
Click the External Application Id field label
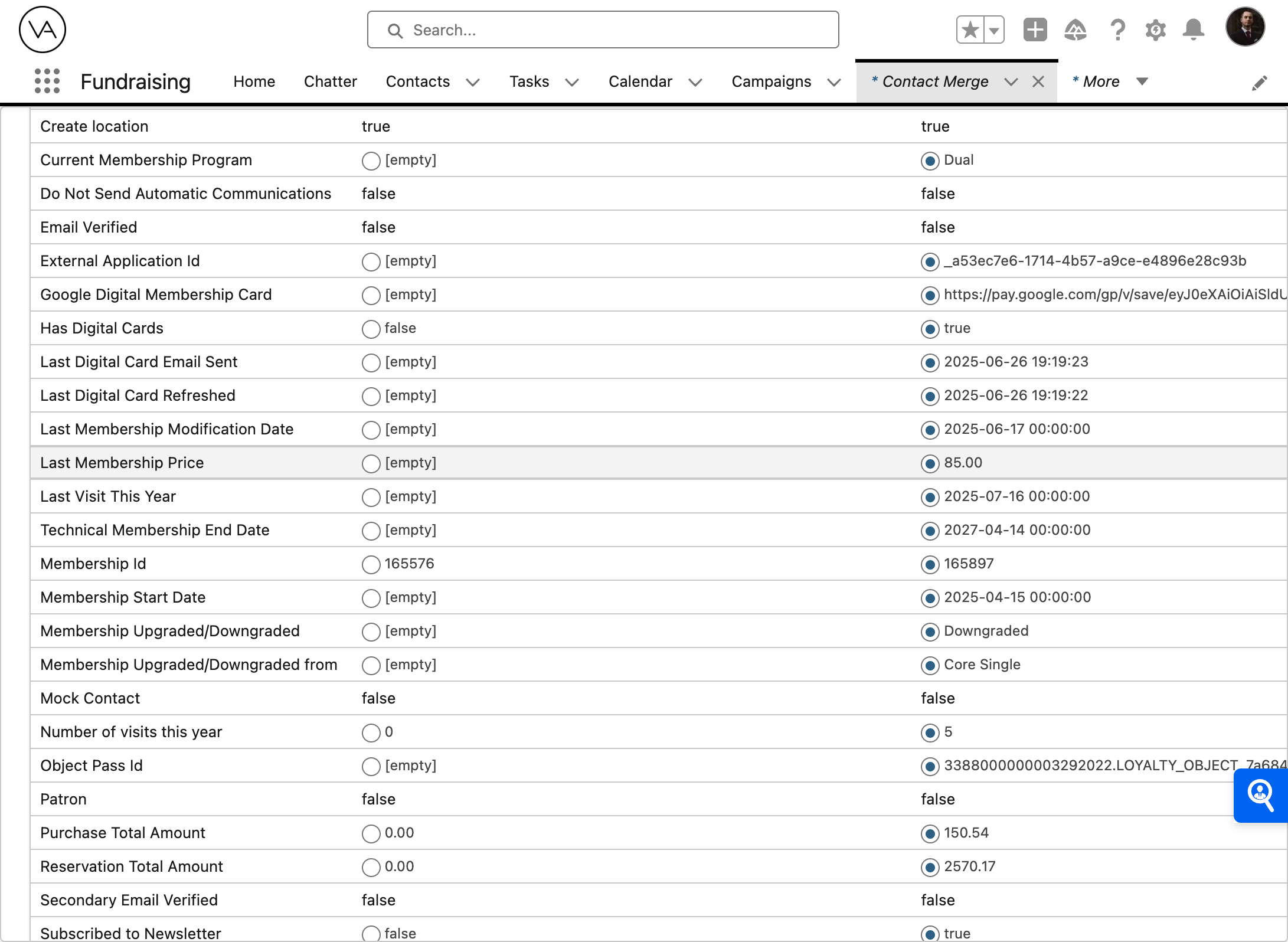point(120,261)
